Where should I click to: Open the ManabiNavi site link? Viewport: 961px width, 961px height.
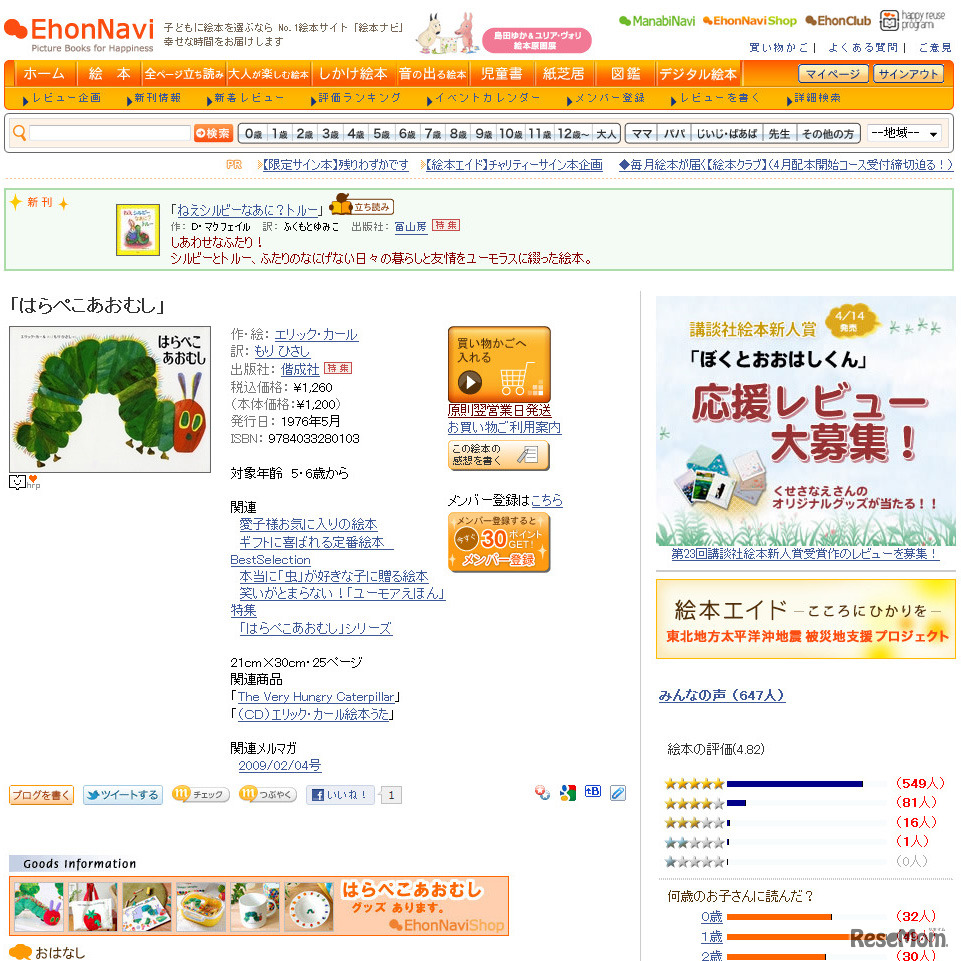pos(656,21)
